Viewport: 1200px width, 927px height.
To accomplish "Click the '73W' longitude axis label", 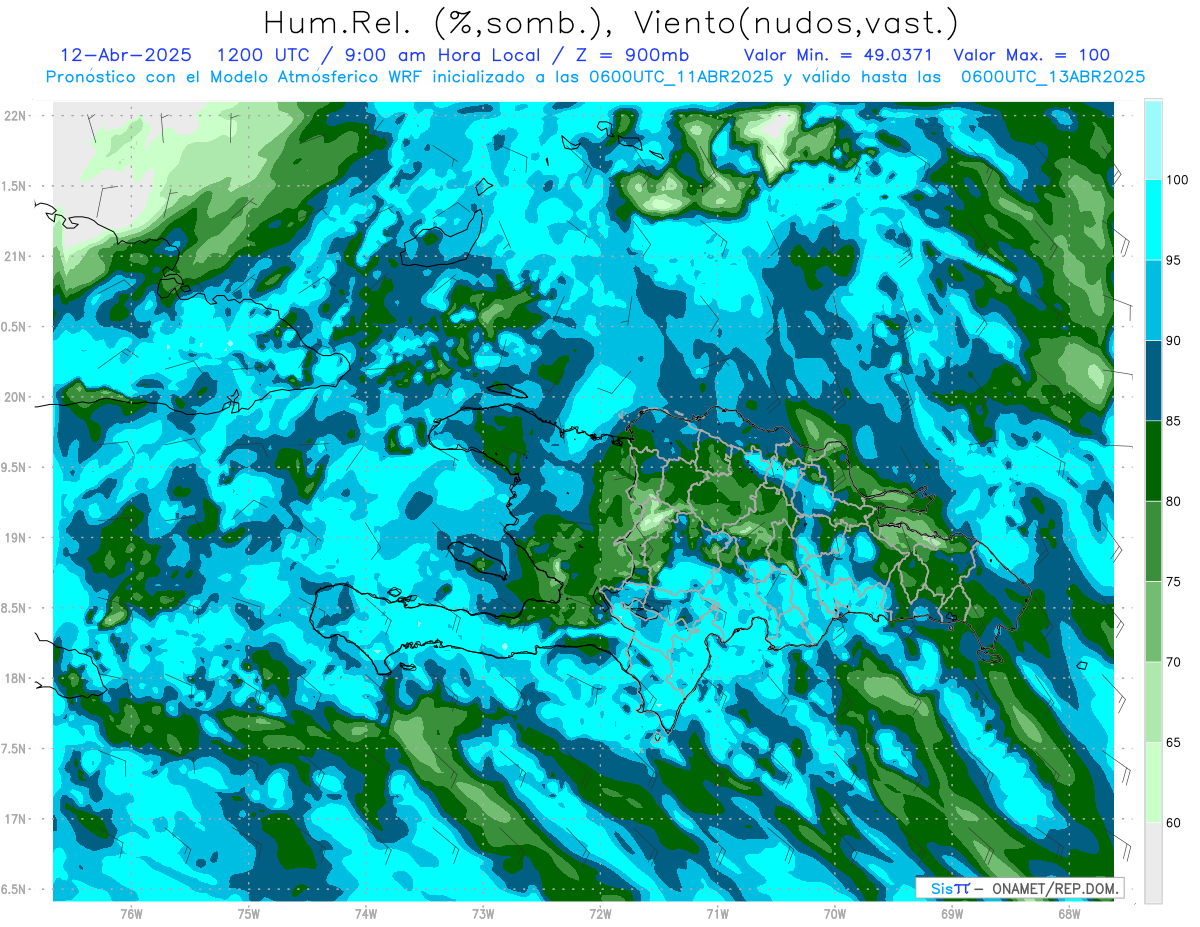I will [x=483, y=913].
